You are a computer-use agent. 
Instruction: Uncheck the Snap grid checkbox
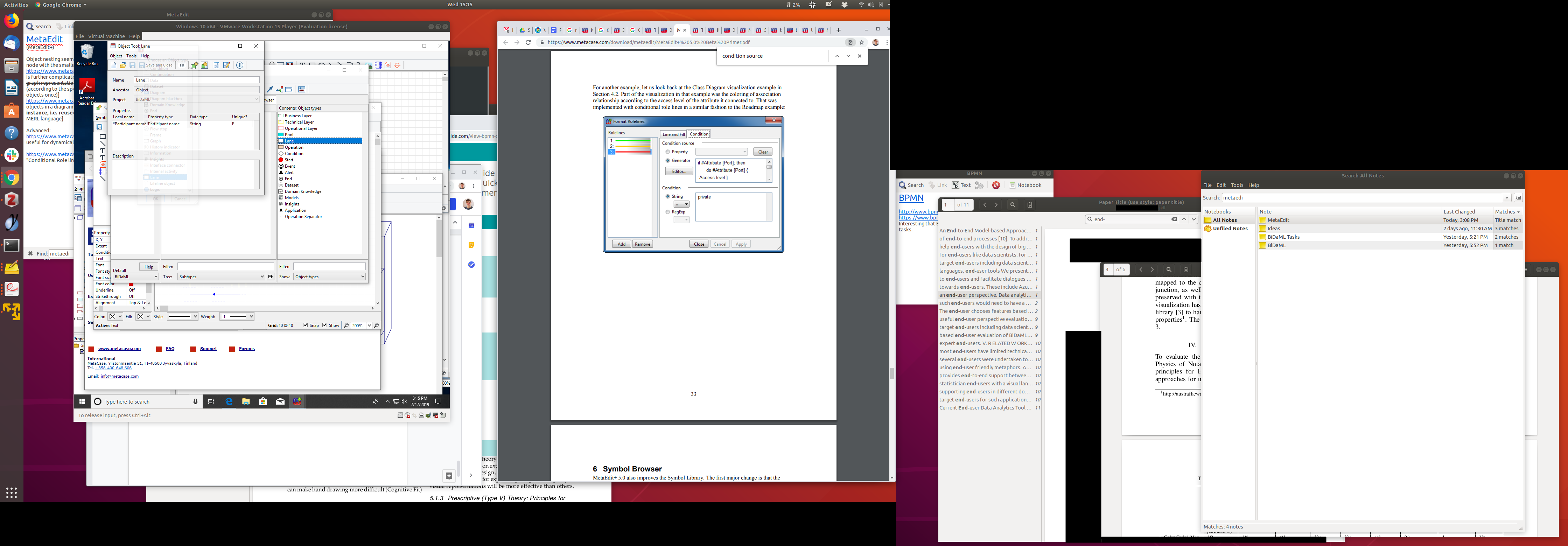tap(306, 325)
